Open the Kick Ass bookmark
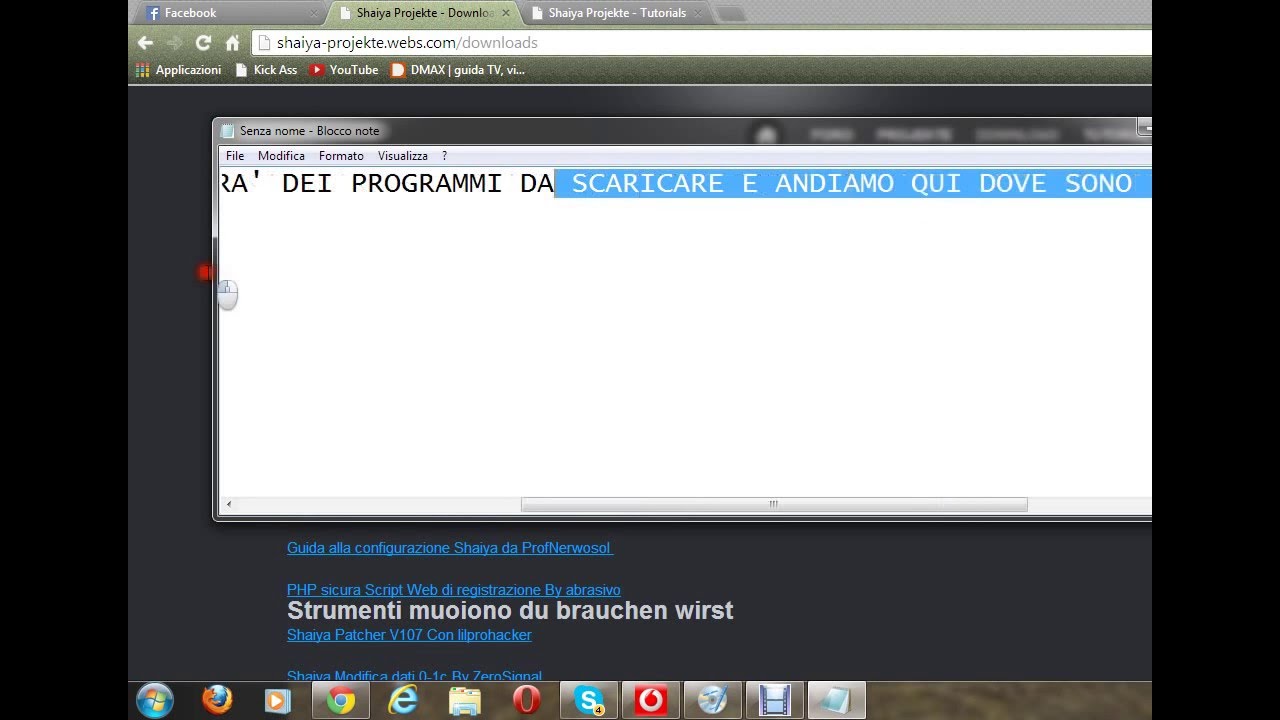The image size is (1280, 720). (266, 70)
